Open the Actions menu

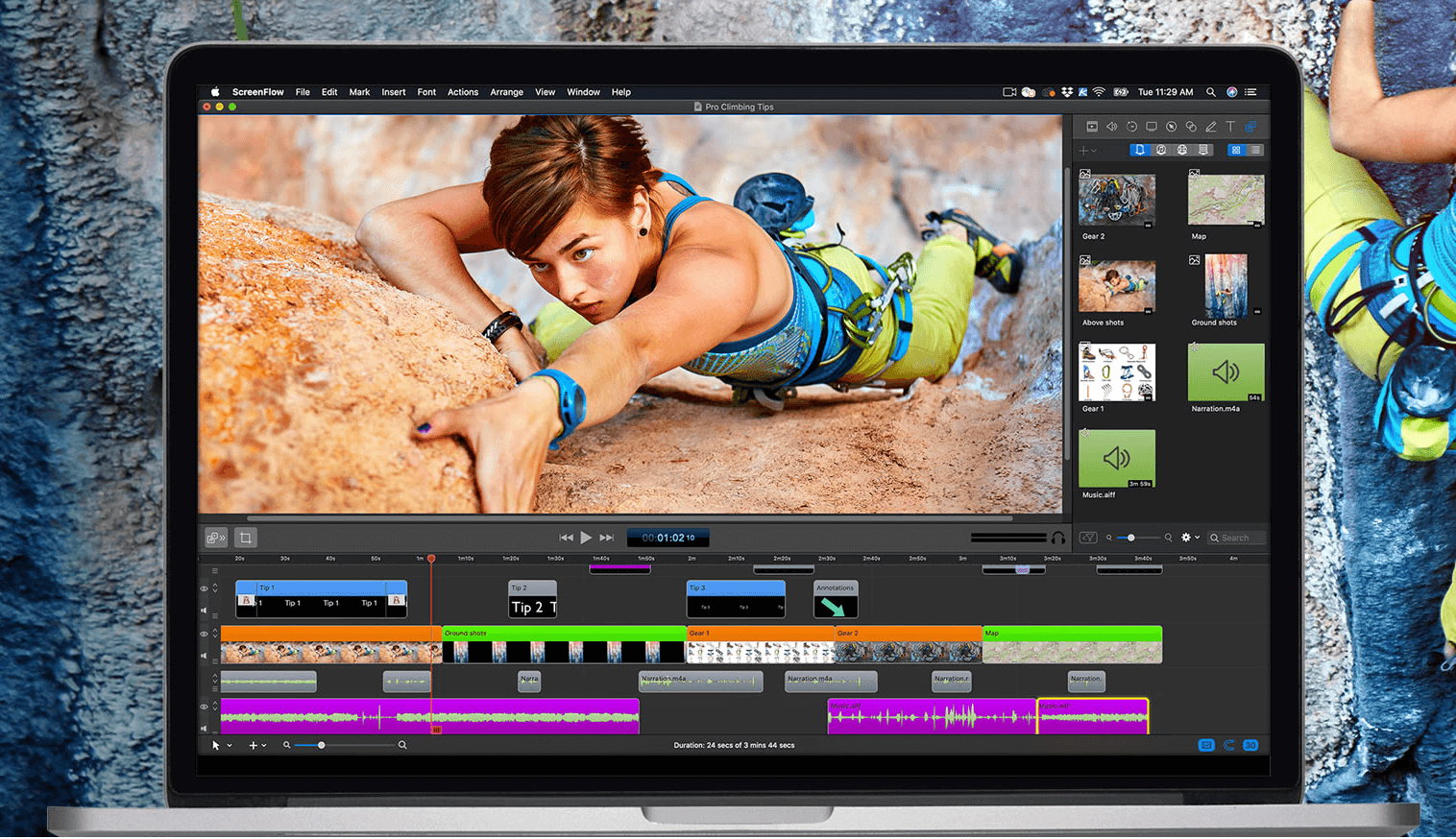pos(462,93)
